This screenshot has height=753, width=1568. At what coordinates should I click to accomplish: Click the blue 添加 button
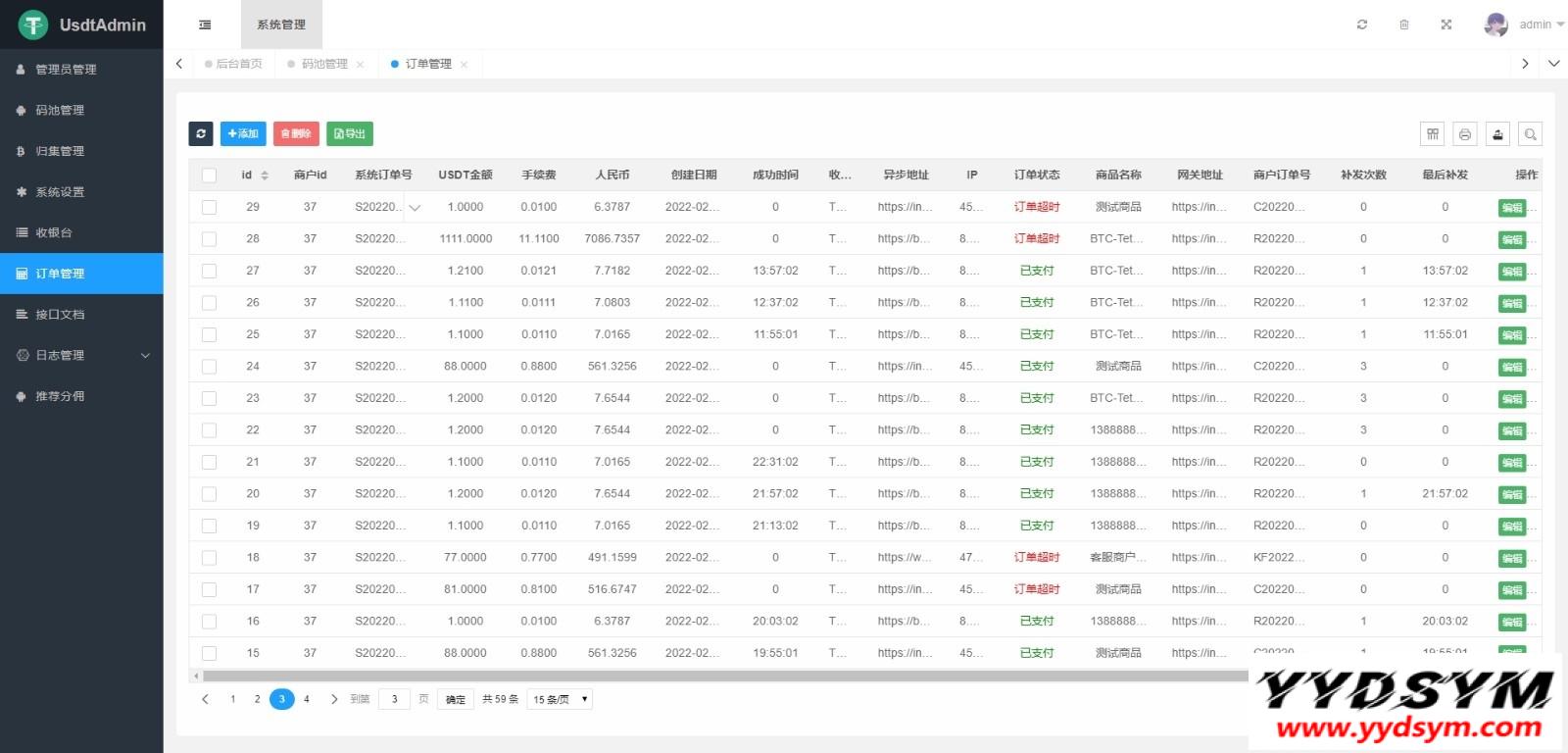click(242, 133)
